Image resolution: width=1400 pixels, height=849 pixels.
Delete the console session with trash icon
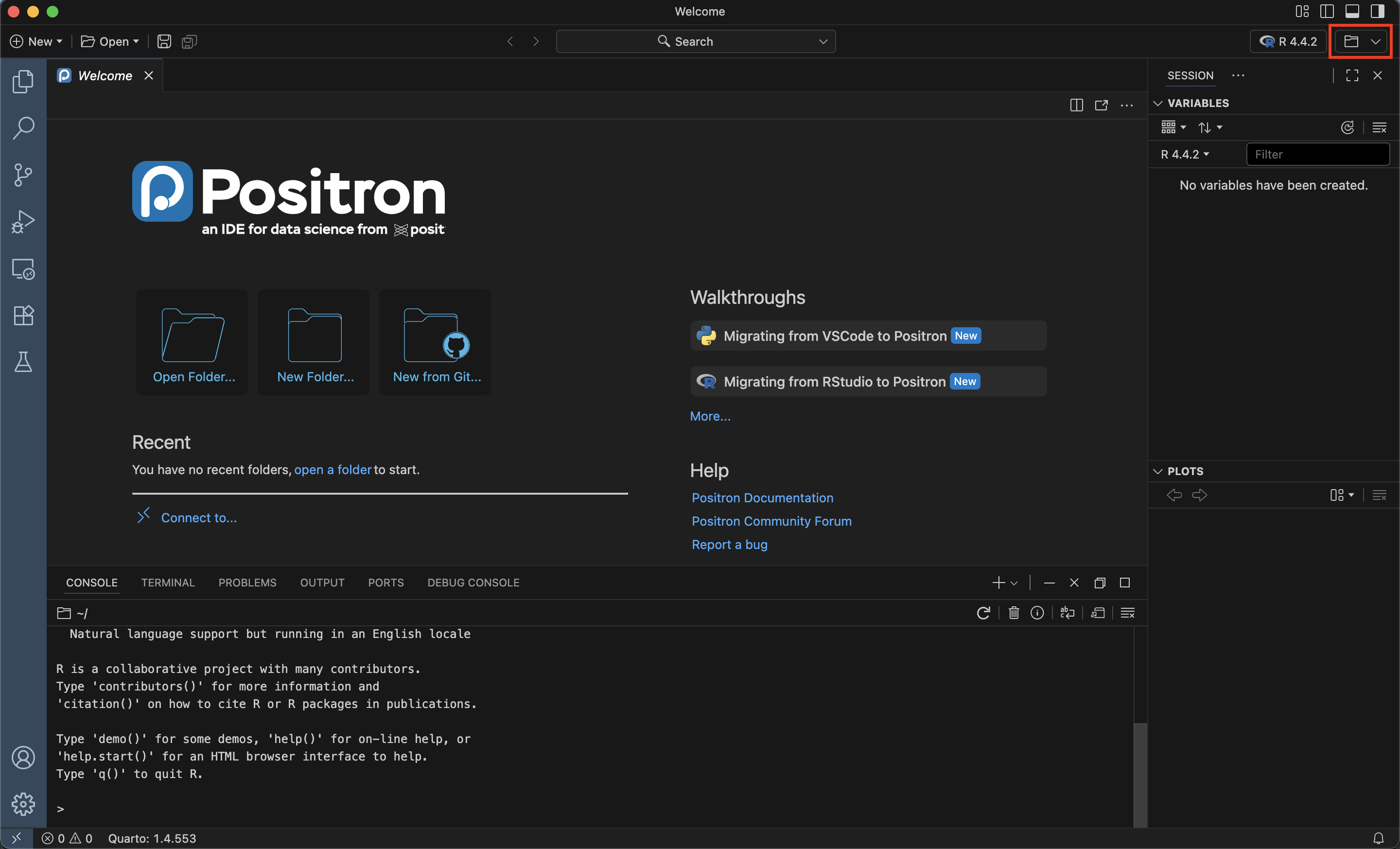click(x=1014, y=613)
